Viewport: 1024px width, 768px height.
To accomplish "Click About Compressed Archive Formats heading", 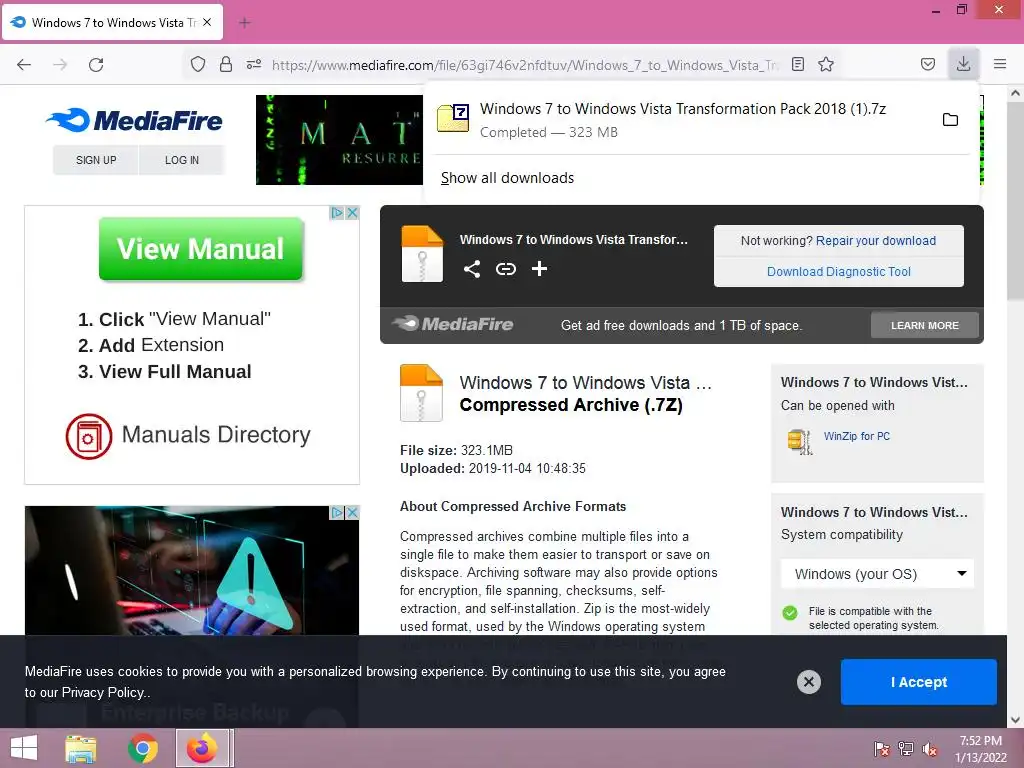I will coord(513,506).
